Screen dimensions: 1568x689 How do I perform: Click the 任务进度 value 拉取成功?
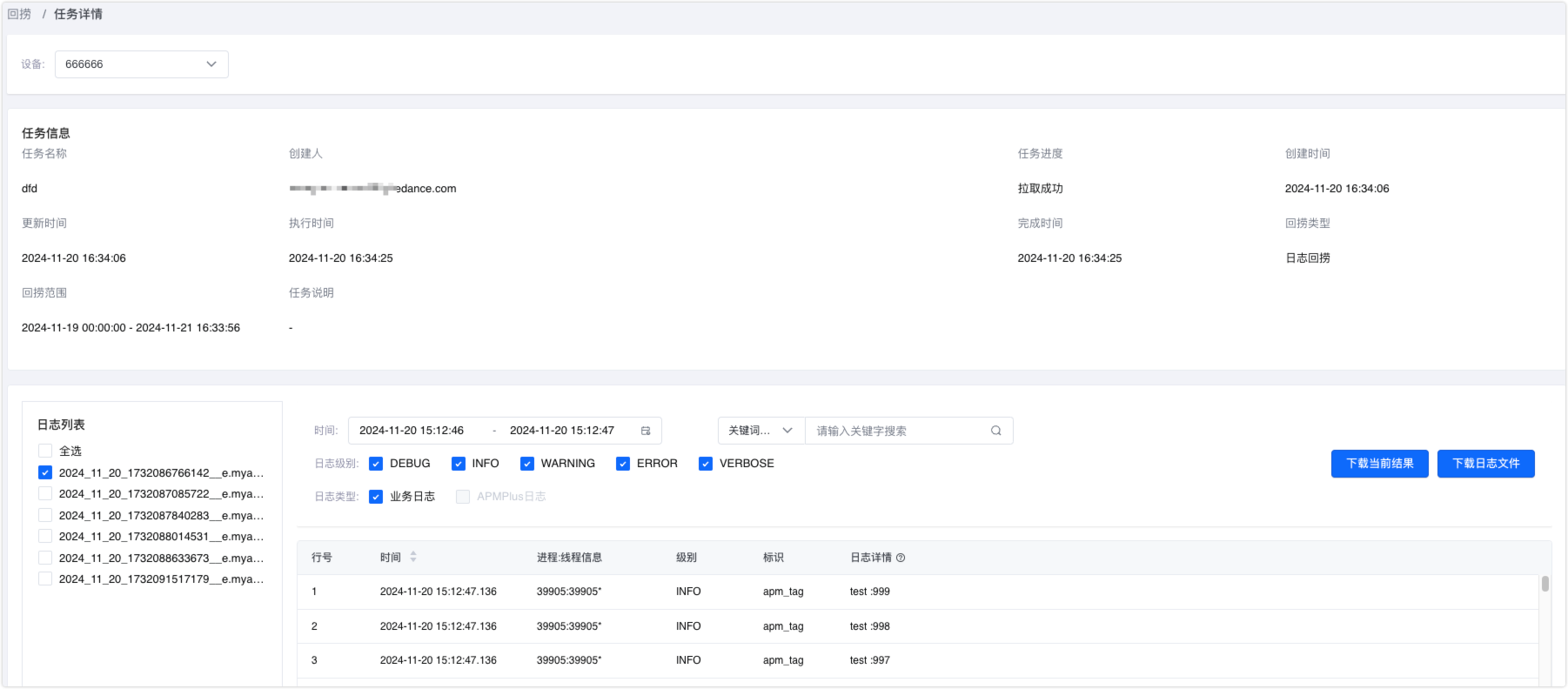tap(1041, 189)
